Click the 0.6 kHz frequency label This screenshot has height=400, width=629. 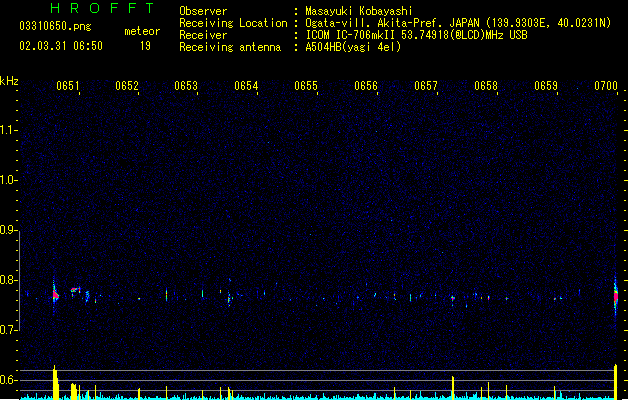tap(8, 380)
